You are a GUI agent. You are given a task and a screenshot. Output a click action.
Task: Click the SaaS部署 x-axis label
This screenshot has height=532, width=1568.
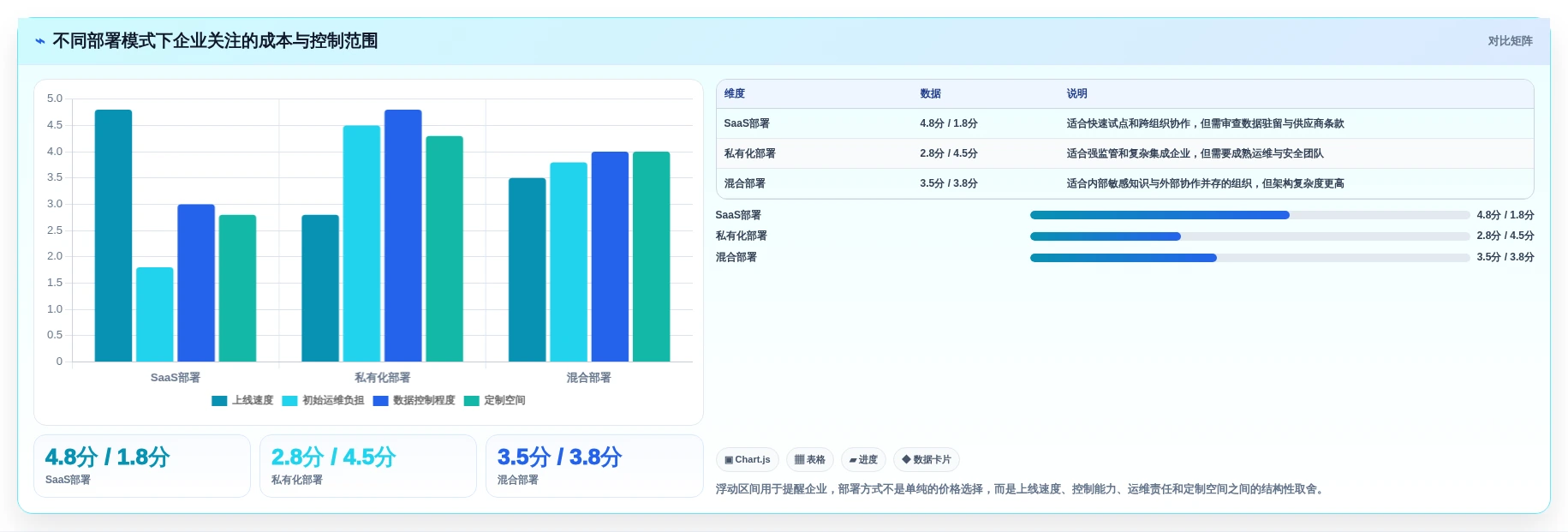pyautogui.click(x=176, y=378)
